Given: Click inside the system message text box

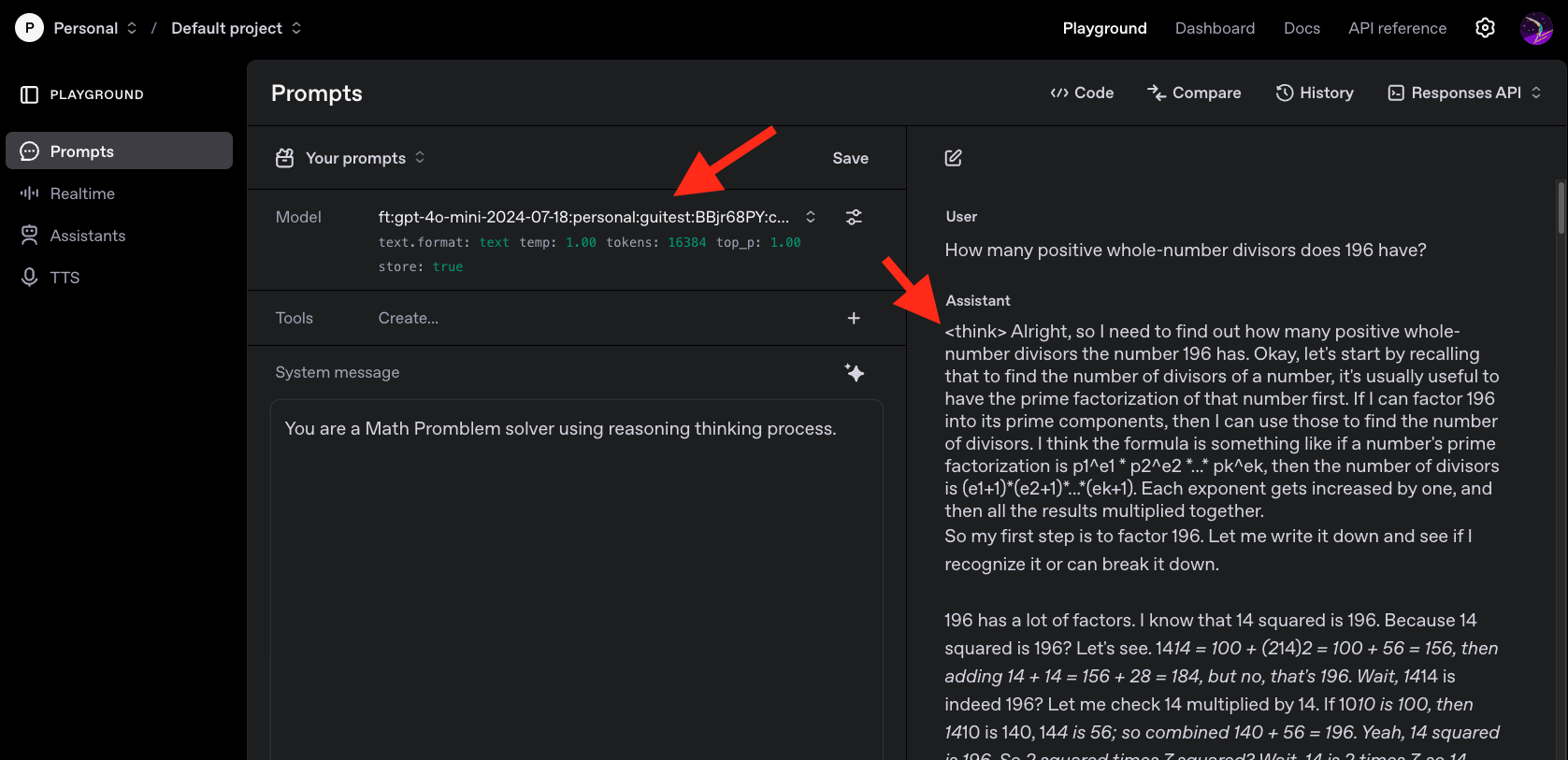Looking at the screenshot, I should (x=576, y=580).
